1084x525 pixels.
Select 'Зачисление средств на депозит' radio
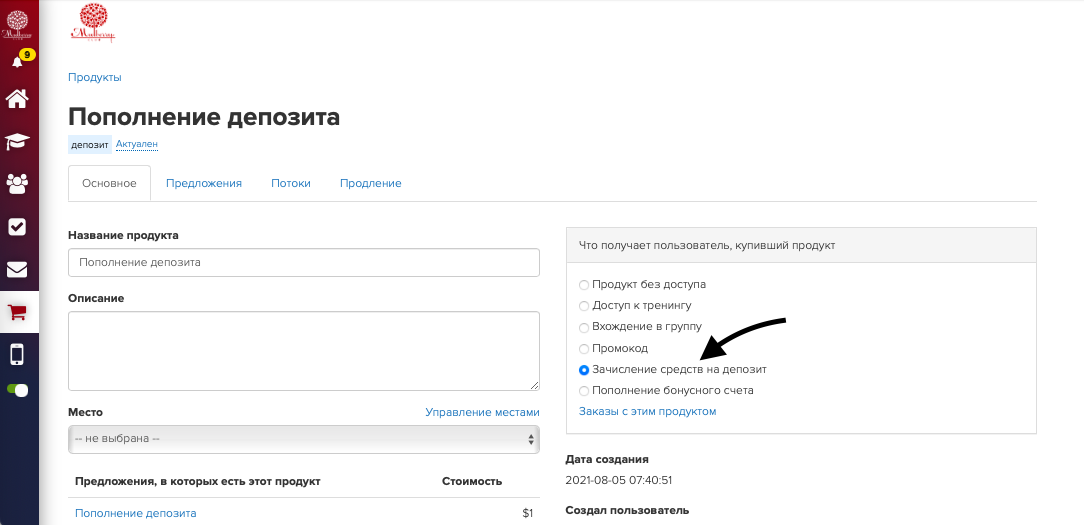[584, 370]
